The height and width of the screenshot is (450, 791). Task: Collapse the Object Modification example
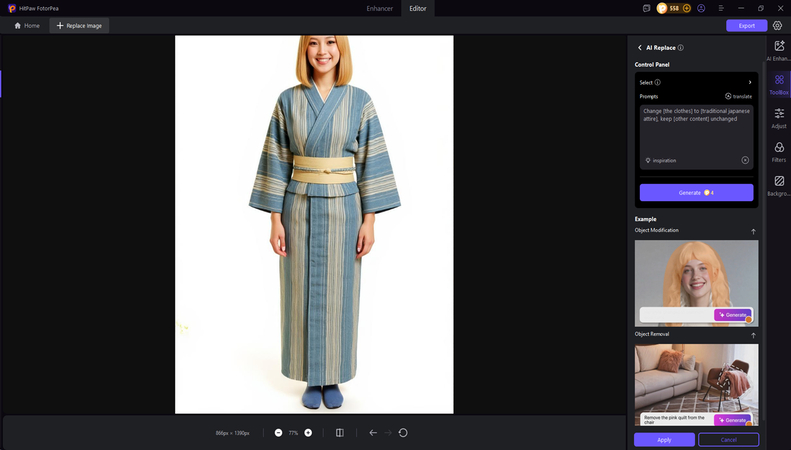(x=753, y=231)
